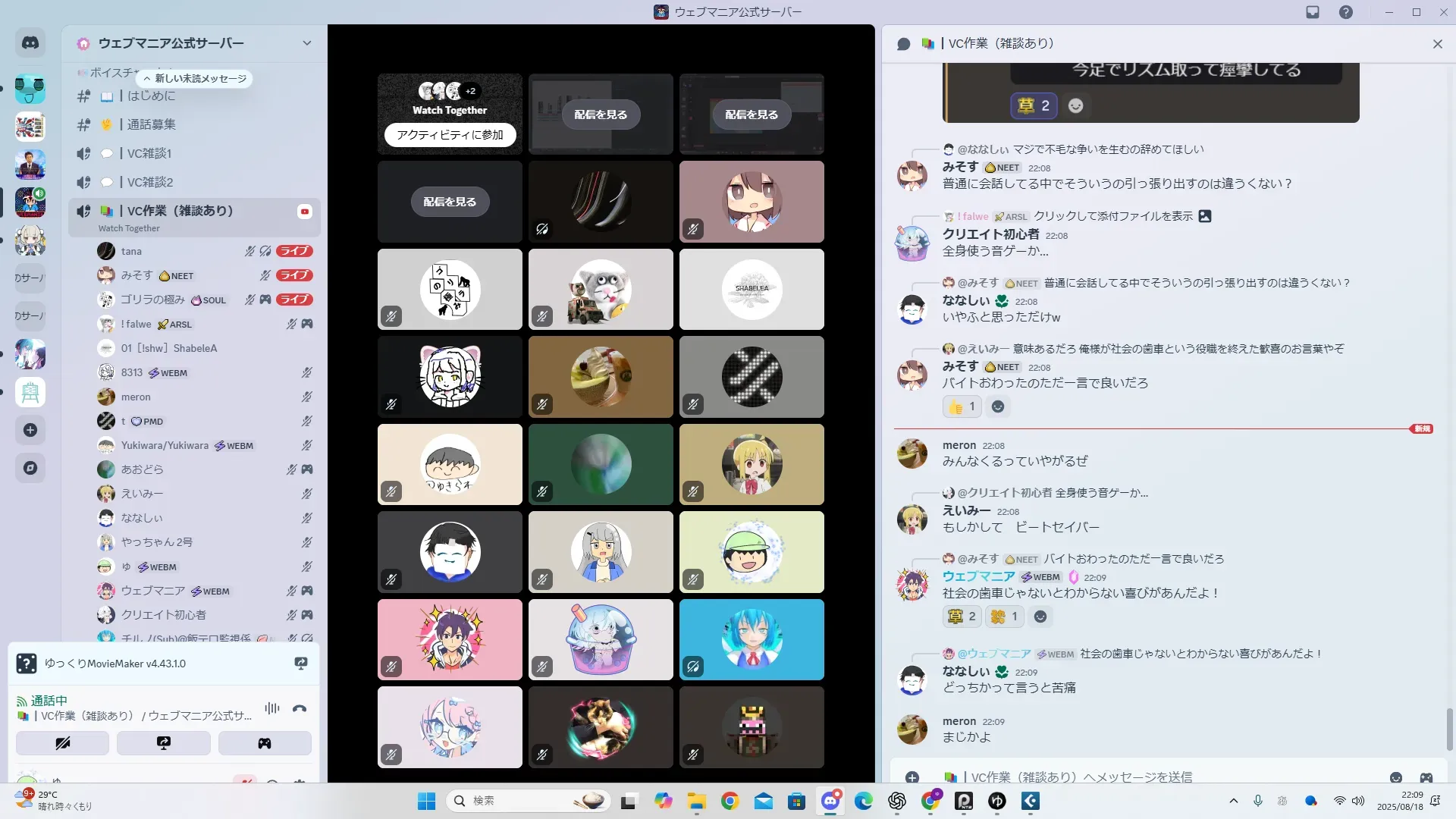Viewport: 1456px width, 819px height.
Task: Expand ウェブマニア公式サーバー server dropdown menu
Action: [x=306, y=43]
